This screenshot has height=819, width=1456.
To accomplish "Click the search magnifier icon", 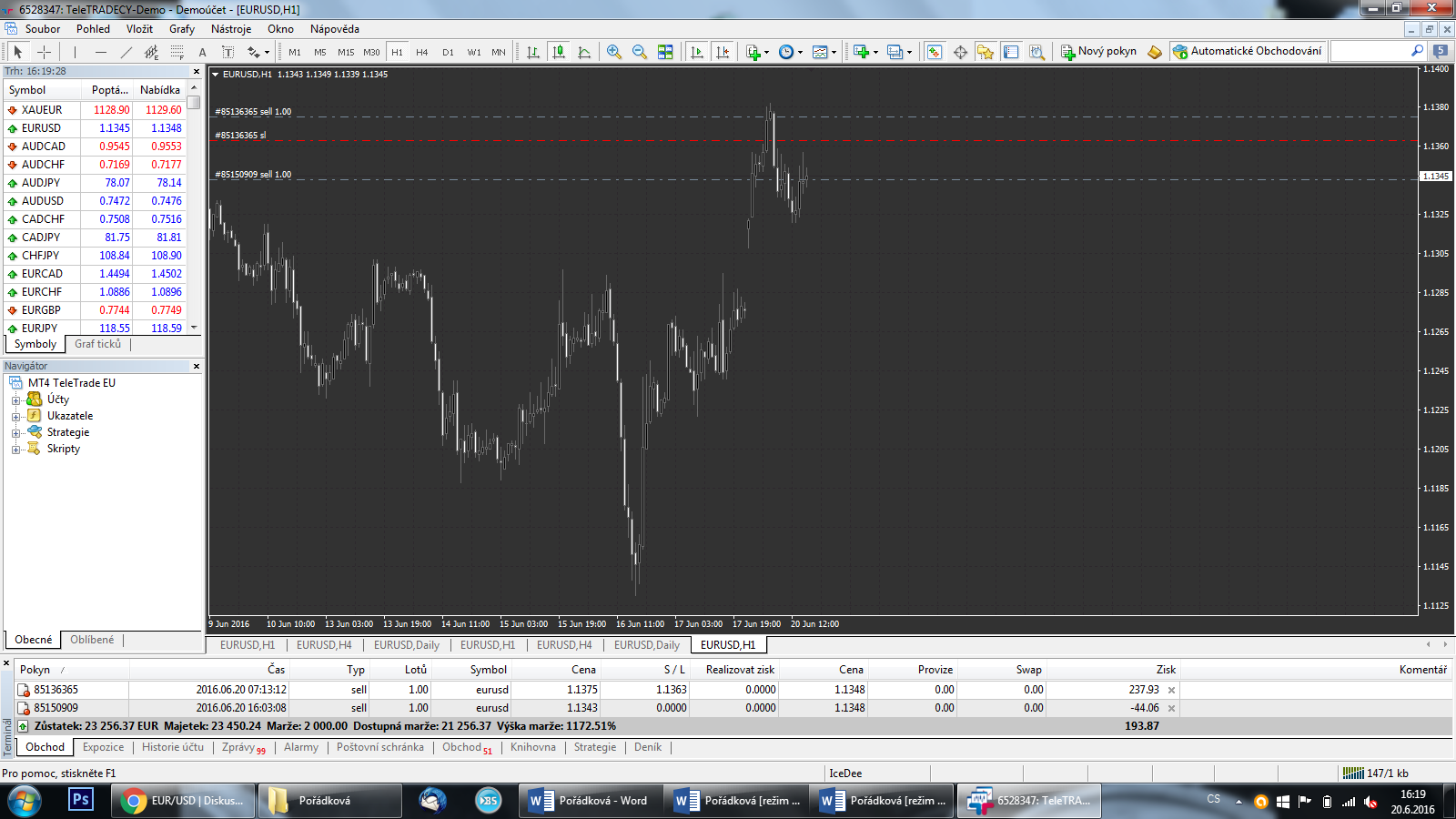I will pos(1417,51).
